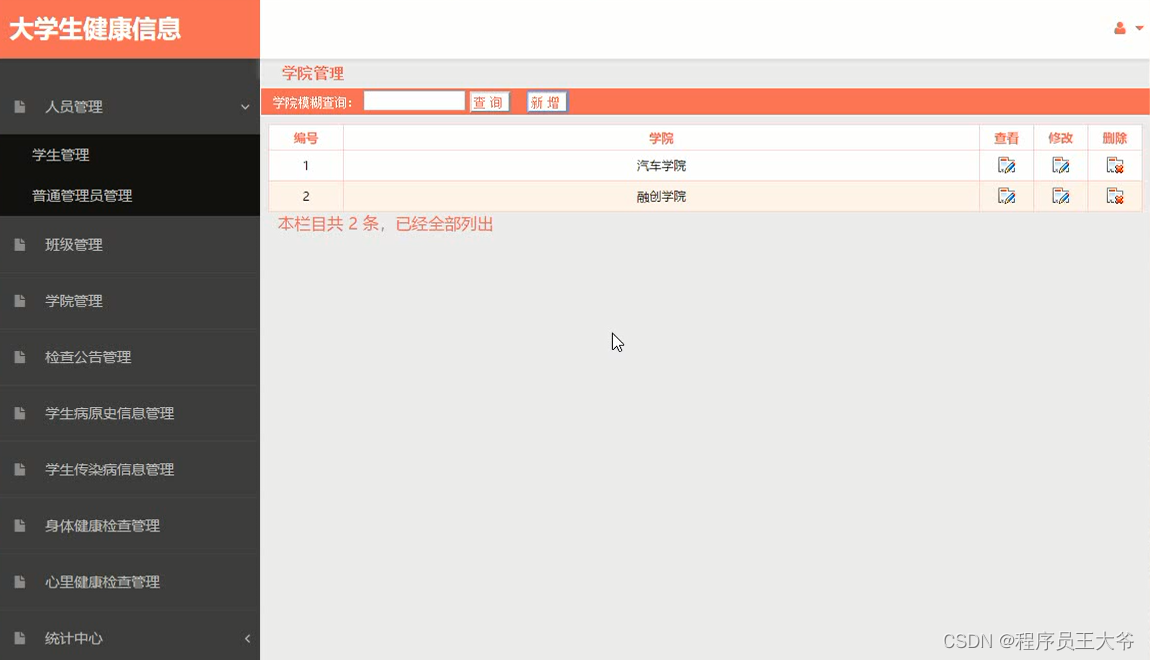Click the 删除 delete icon for 汽车学院
Viewport: 1150px width, 660px height.
pos(1114,165)
